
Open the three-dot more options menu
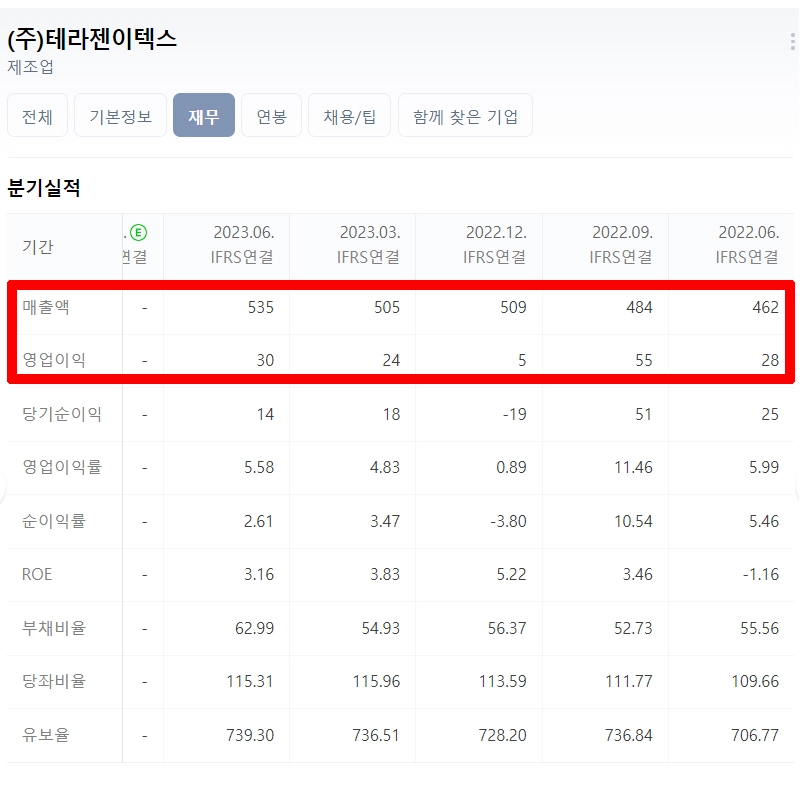coord(792,41)
